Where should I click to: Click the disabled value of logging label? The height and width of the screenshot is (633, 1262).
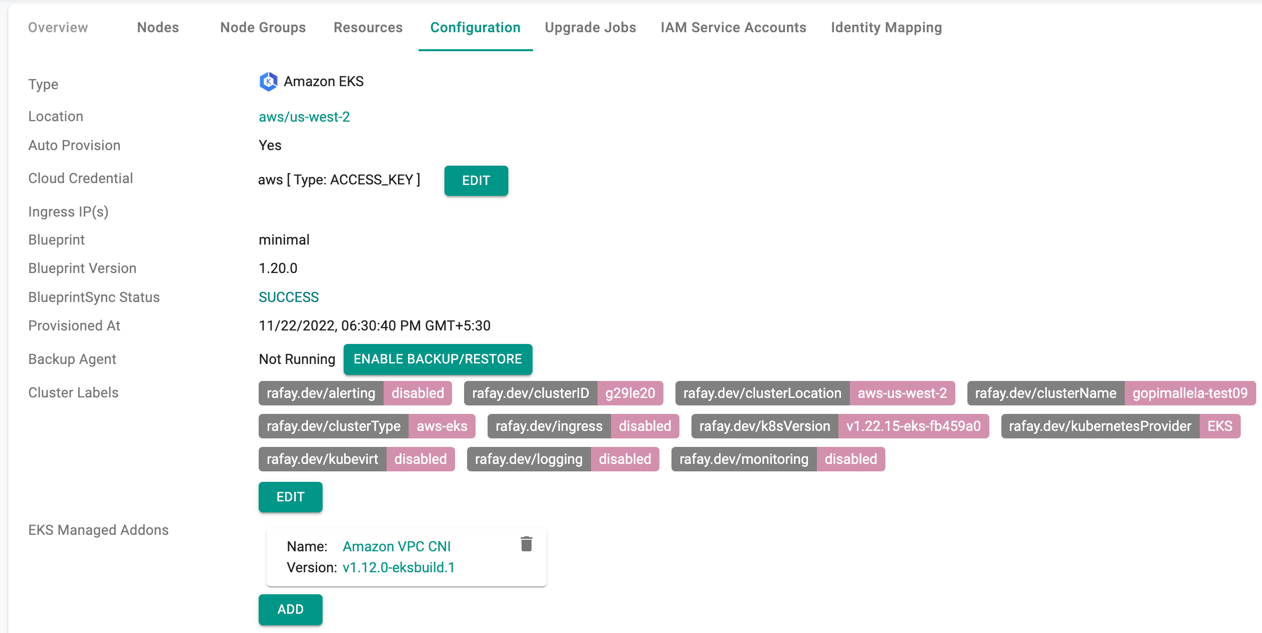(x=625, y=459)
